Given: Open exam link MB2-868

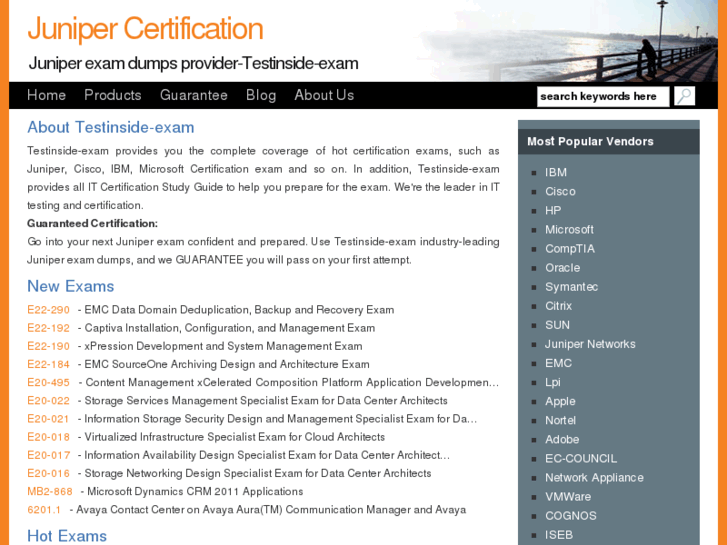Looking at the screenshot, I should [50, 491].
